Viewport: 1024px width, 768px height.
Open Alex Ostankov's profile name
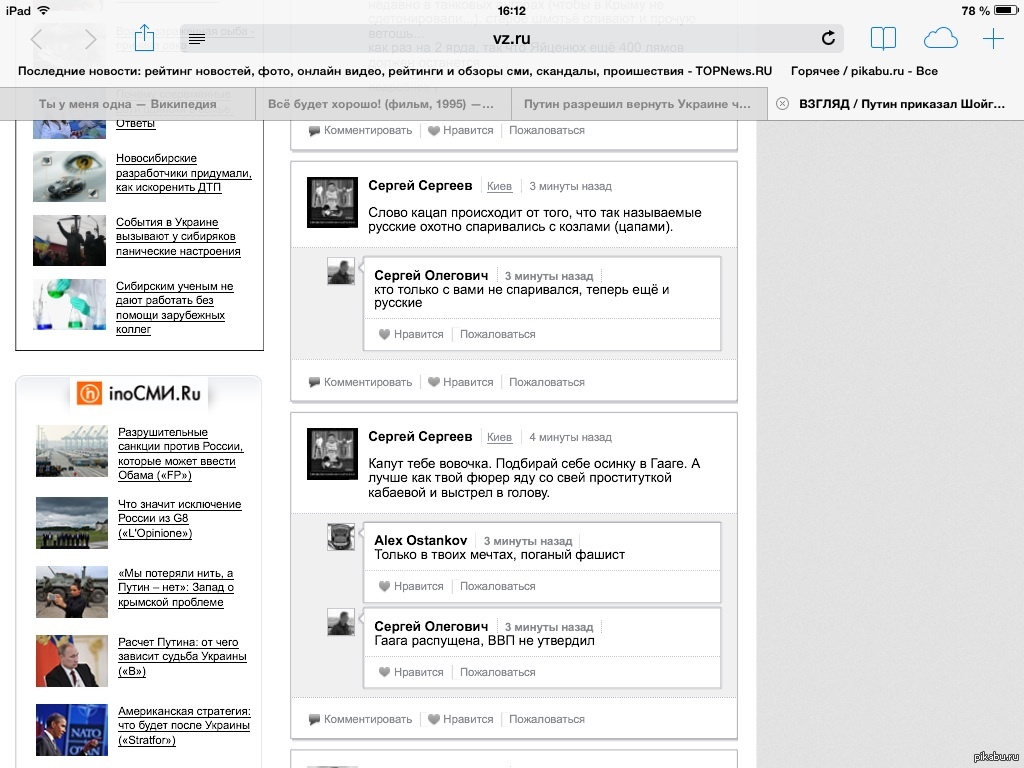[x=421, y=540]
